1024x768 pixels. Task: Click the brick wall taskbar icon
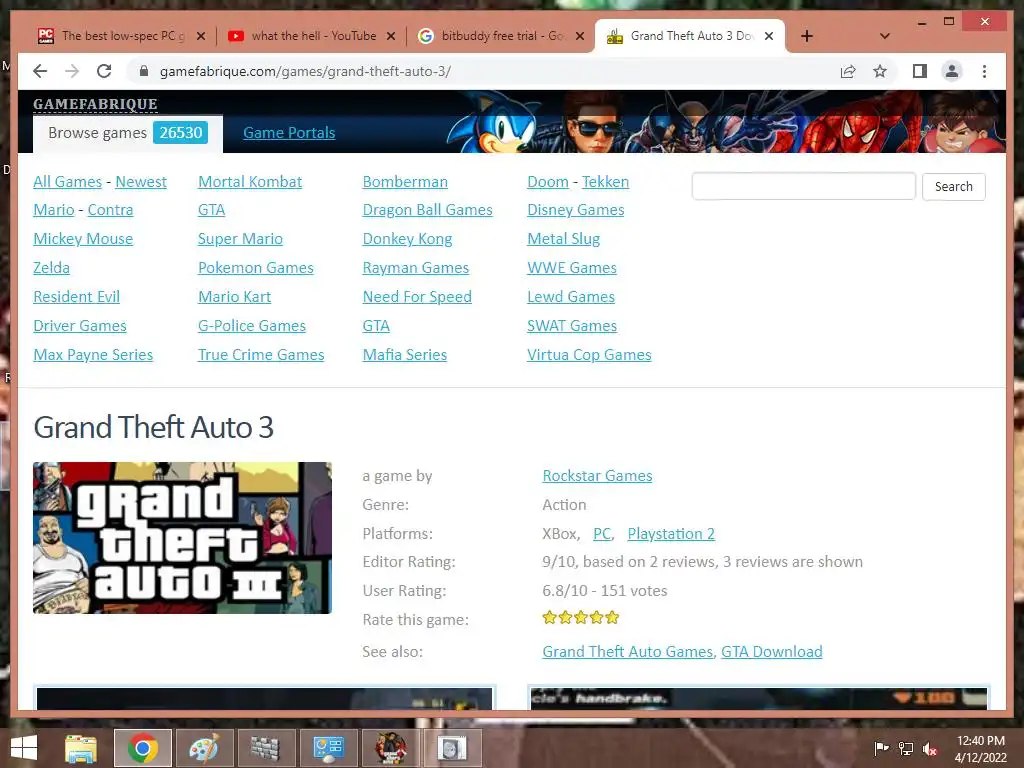(x=264, y=748)
